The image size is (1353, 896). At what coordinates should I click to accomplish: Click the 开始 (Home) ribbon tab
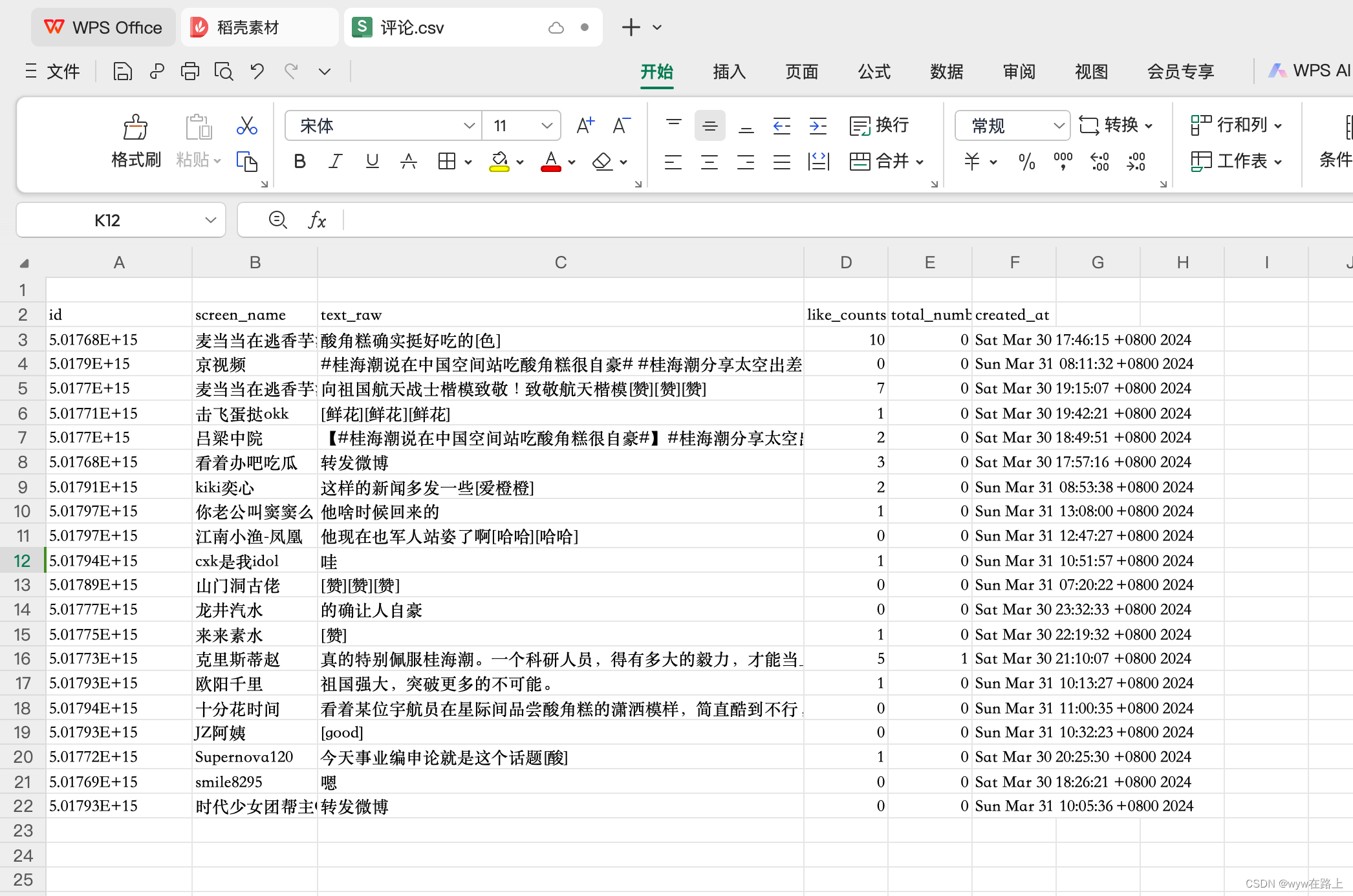coord(657,71)
